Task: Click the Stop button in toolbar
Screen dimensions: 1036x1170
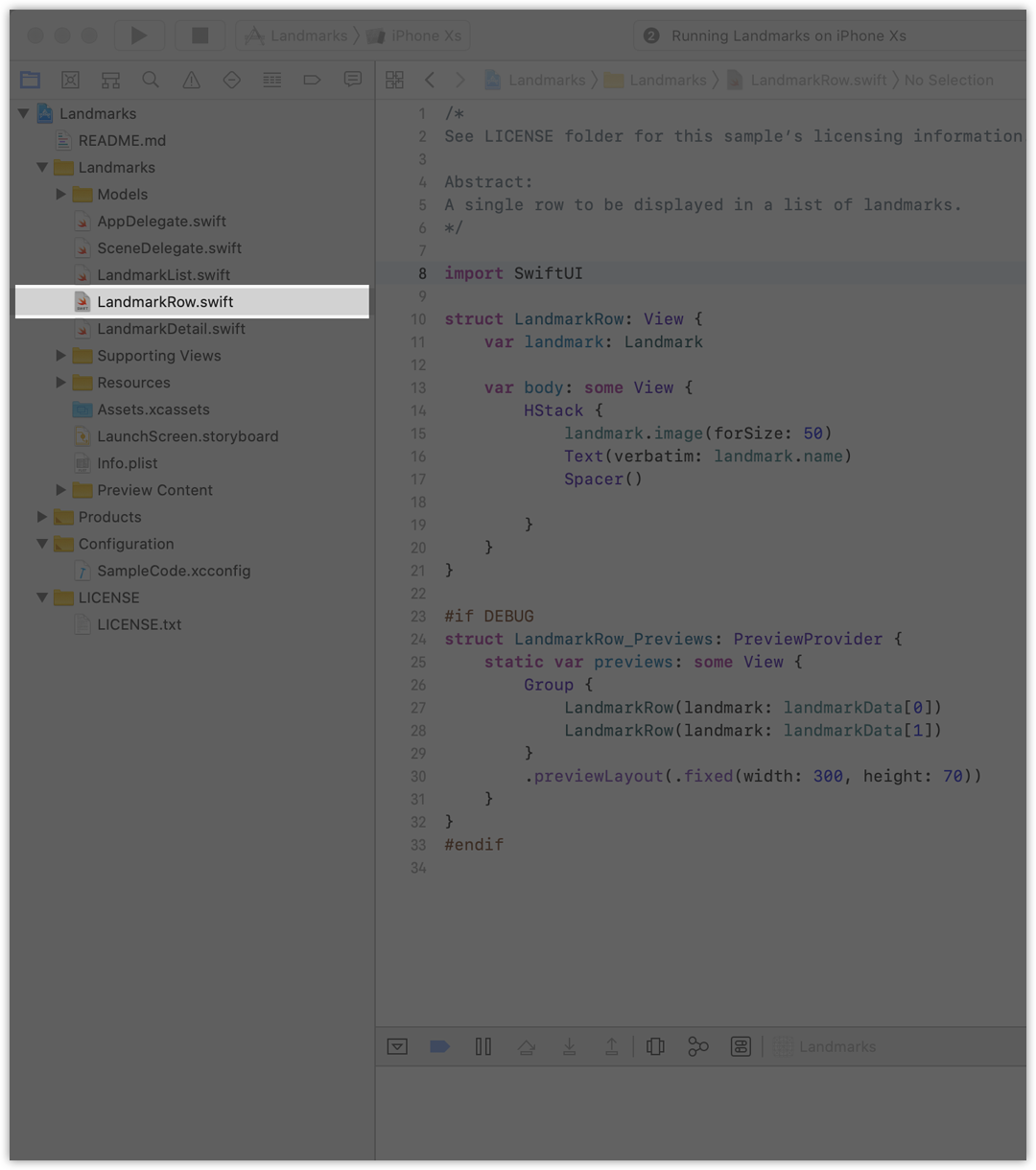Action: click(200, 35)
